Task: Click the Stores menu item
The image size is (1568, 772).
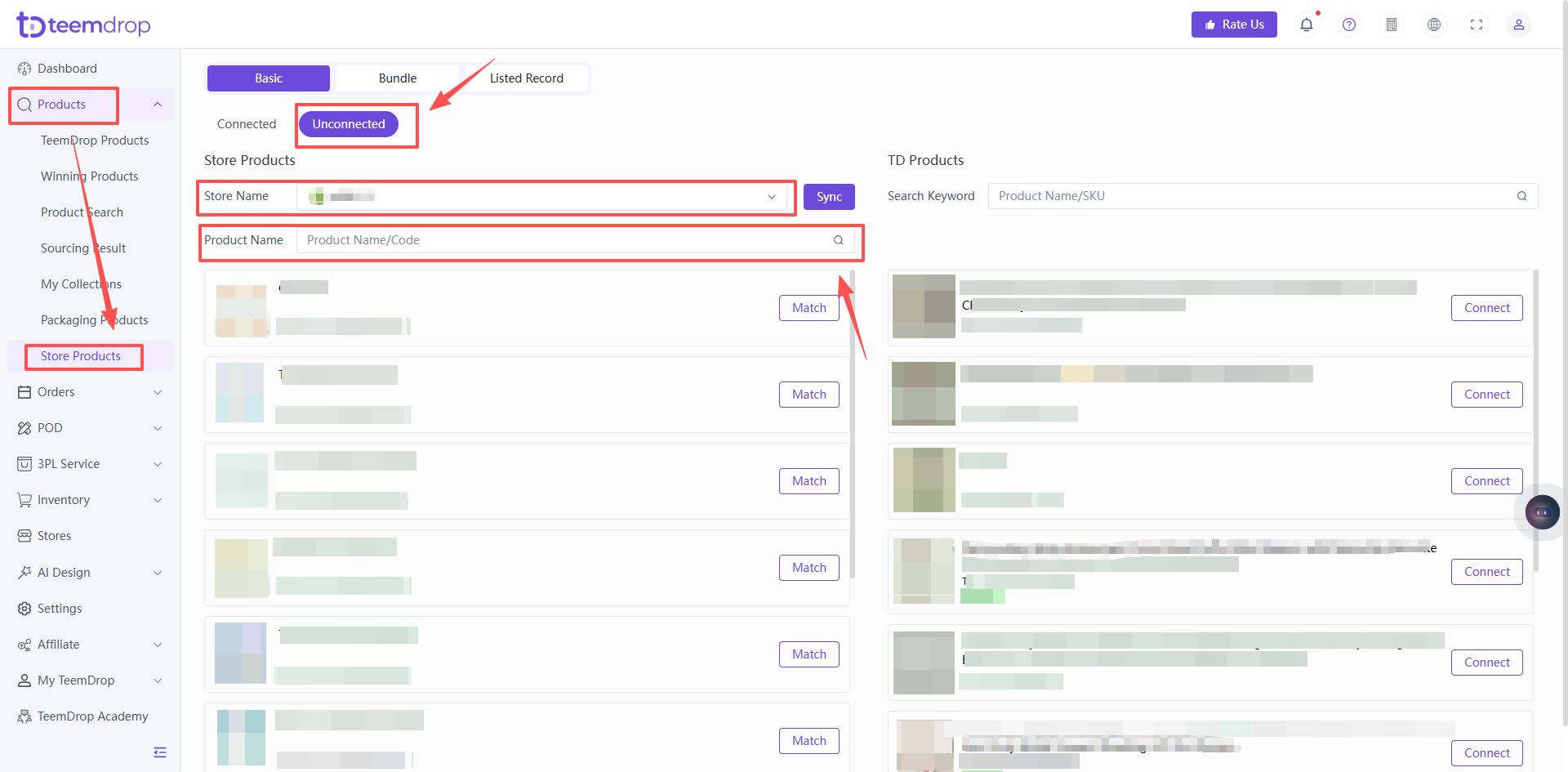Action: [x=54, y=536]
